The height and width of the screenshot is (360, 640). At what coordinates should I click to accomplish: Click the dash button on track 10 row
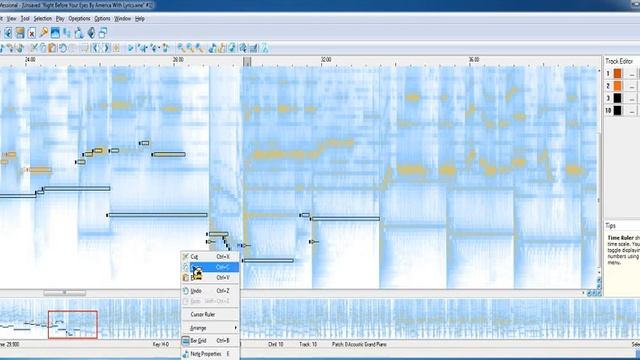tap(631, 111)
